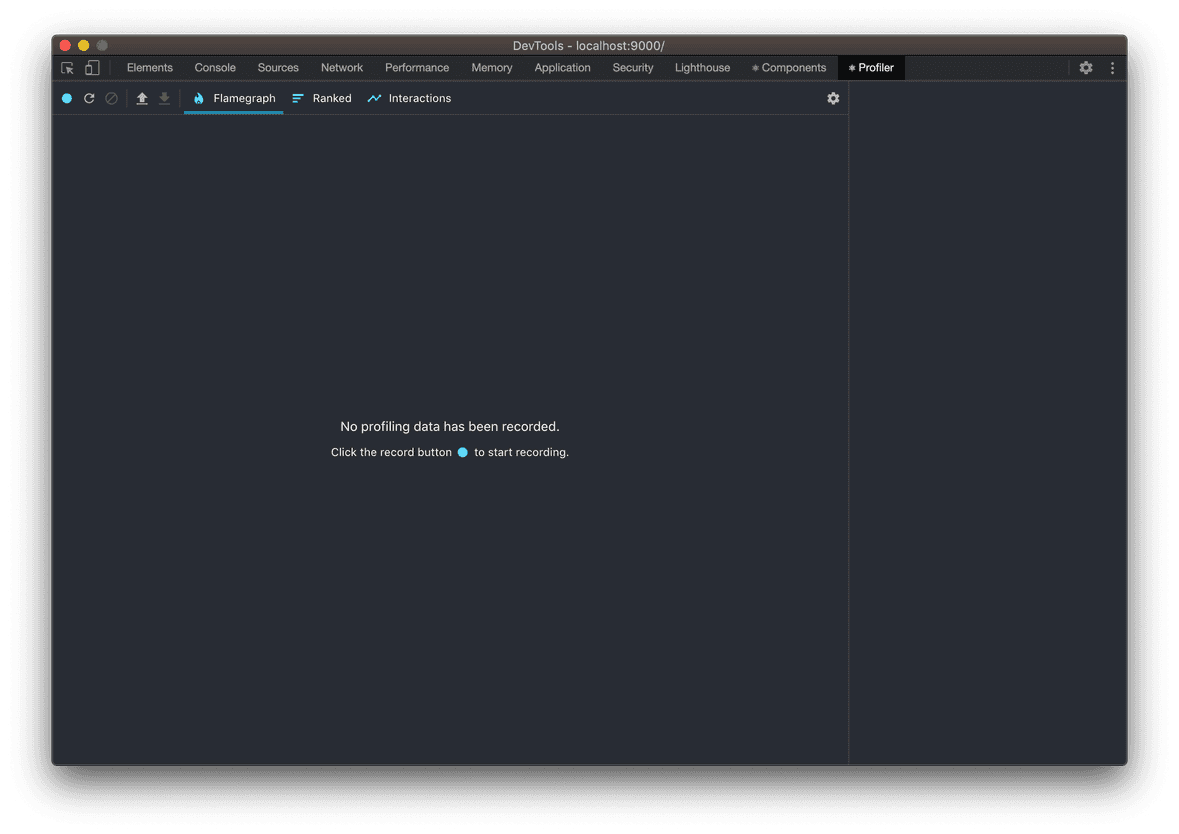Select the Profiler tab
Image resolution: width=1179 pixels, height=834 pixels.
point(871,67)
